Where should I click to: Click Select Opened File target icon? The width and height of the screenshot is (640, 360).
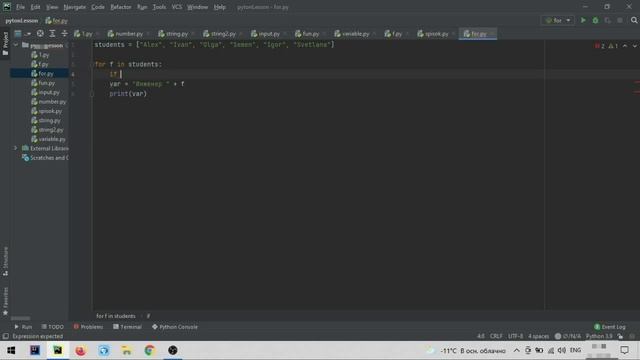point(40,34)
